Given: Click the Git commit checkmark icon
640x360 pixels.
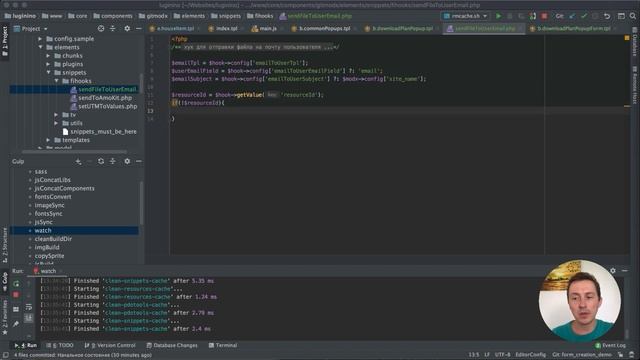Looking at the screenshot, I should click(584, 16).
